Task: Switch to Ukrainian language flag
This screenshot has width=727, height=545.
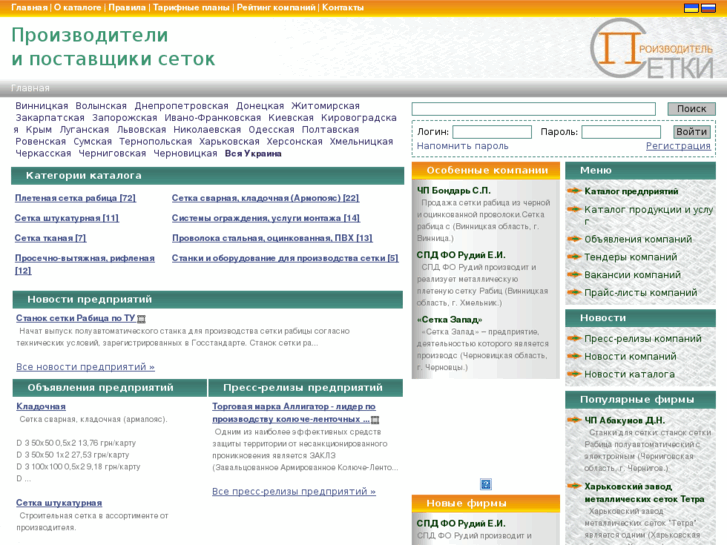Action: [691, 7]
